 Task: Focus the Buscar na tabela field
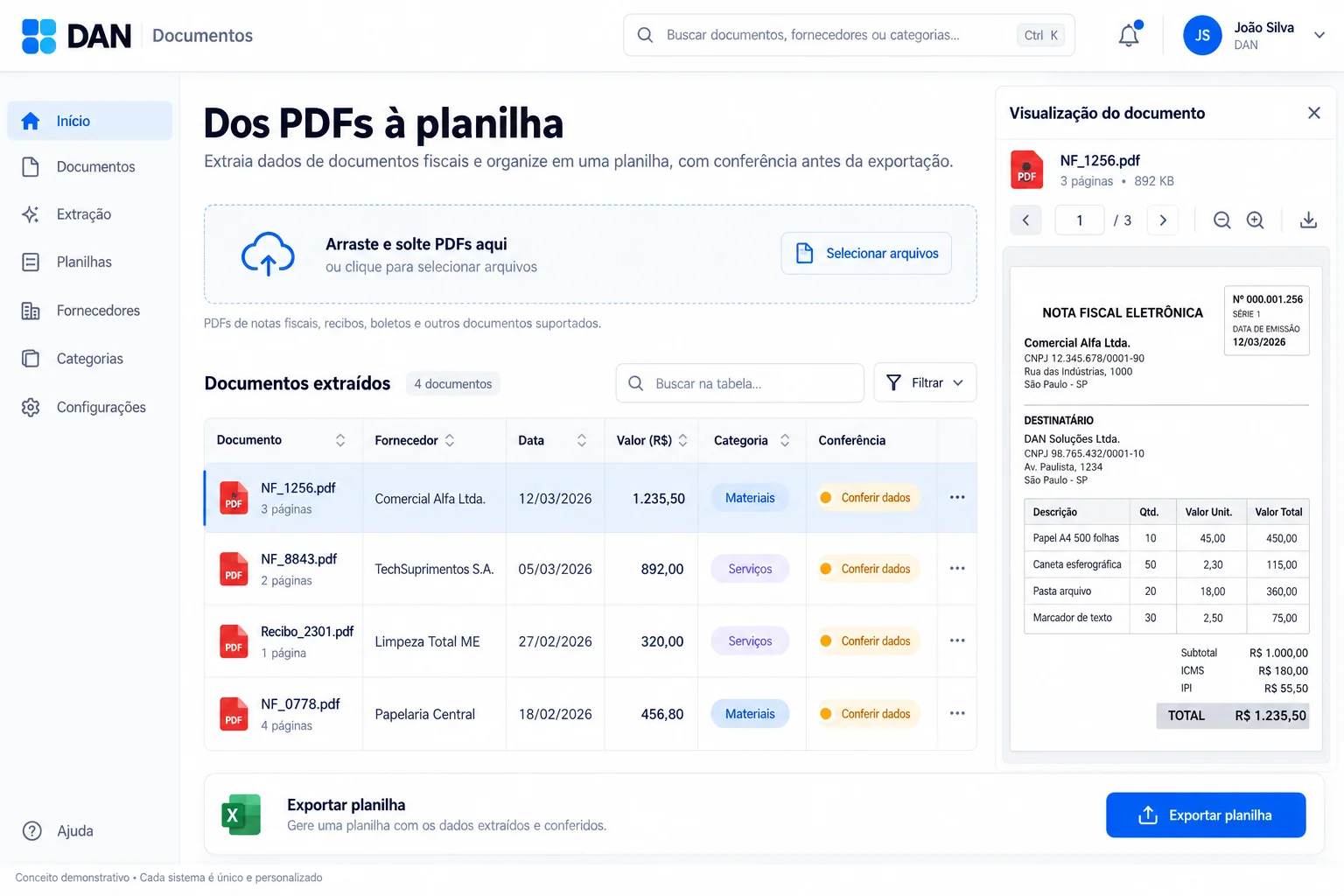[740, 383]
